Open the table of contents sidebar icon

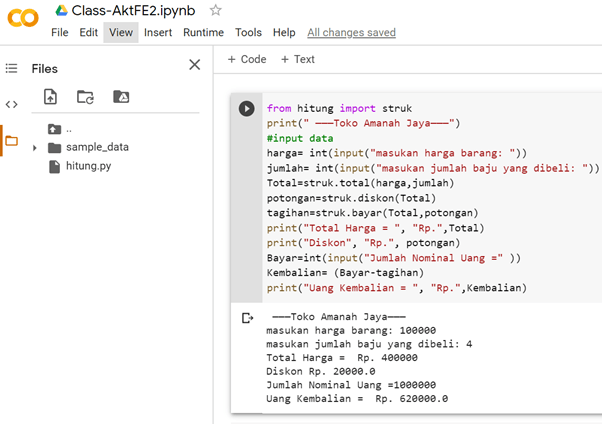click(12, 69)
